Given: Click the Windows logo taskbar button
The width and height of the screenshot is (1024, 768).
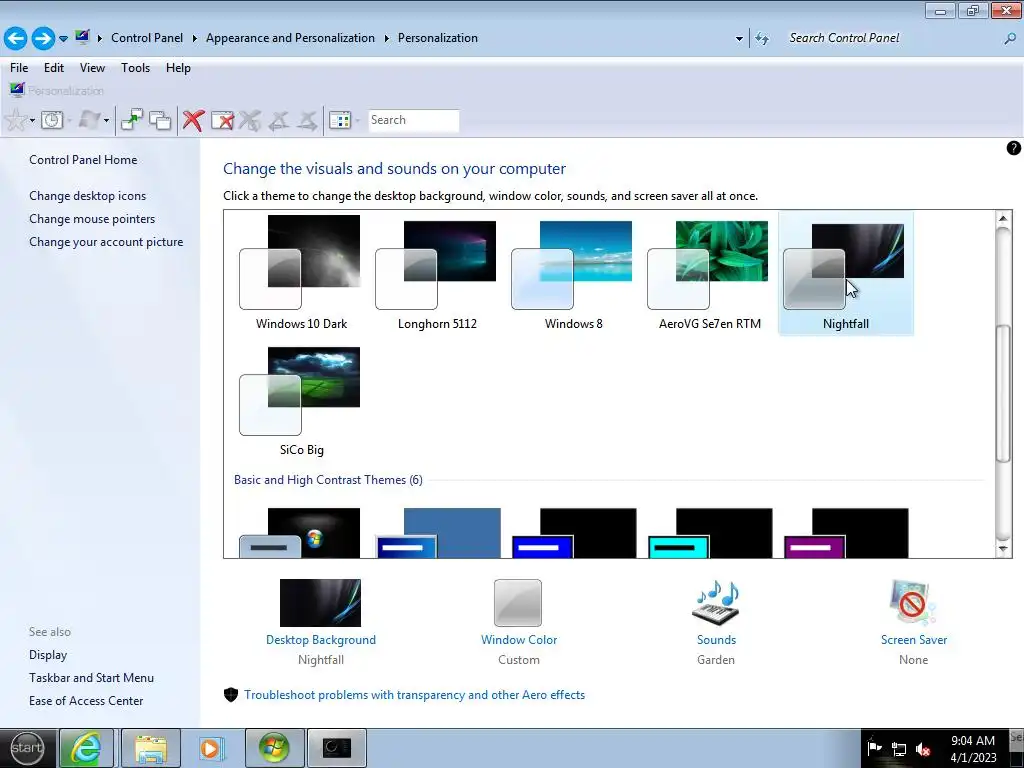Looking at the screenshot, I should pos(274,748).
